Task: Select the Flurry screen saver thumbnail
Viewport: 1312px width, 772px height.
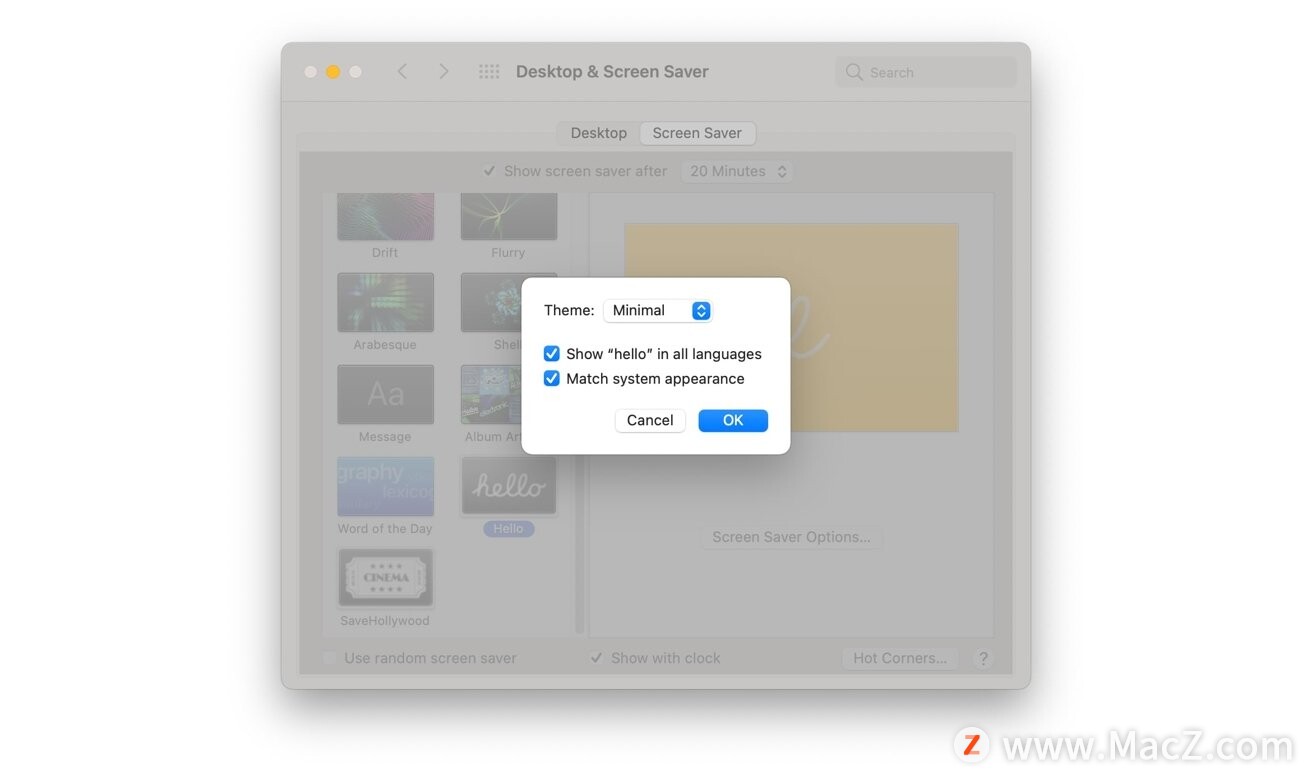Action: [x=508, y=216]
